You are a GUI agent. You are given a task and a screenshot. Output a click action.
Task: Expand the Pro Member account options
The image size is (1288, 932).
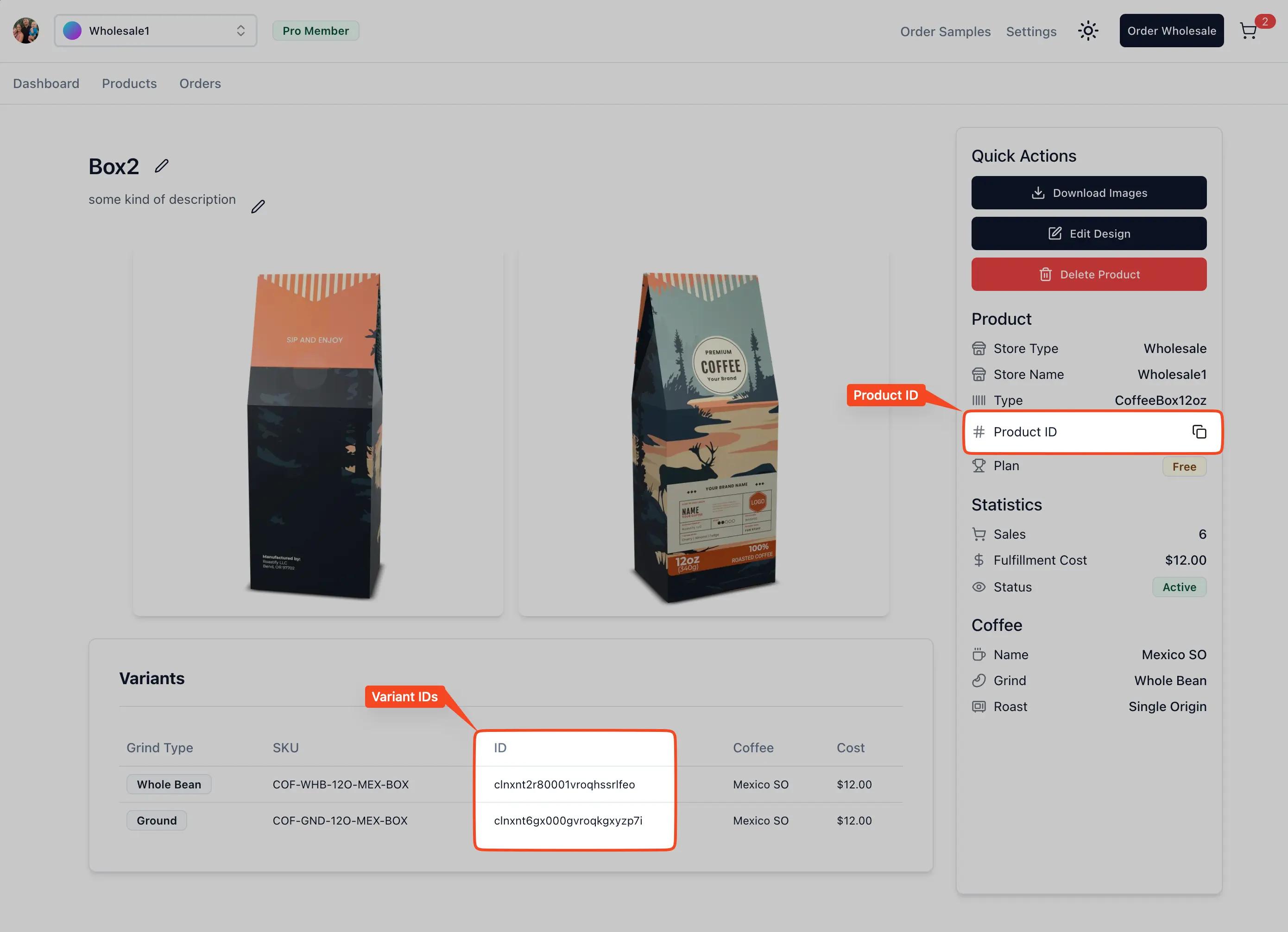click(315, 30)
